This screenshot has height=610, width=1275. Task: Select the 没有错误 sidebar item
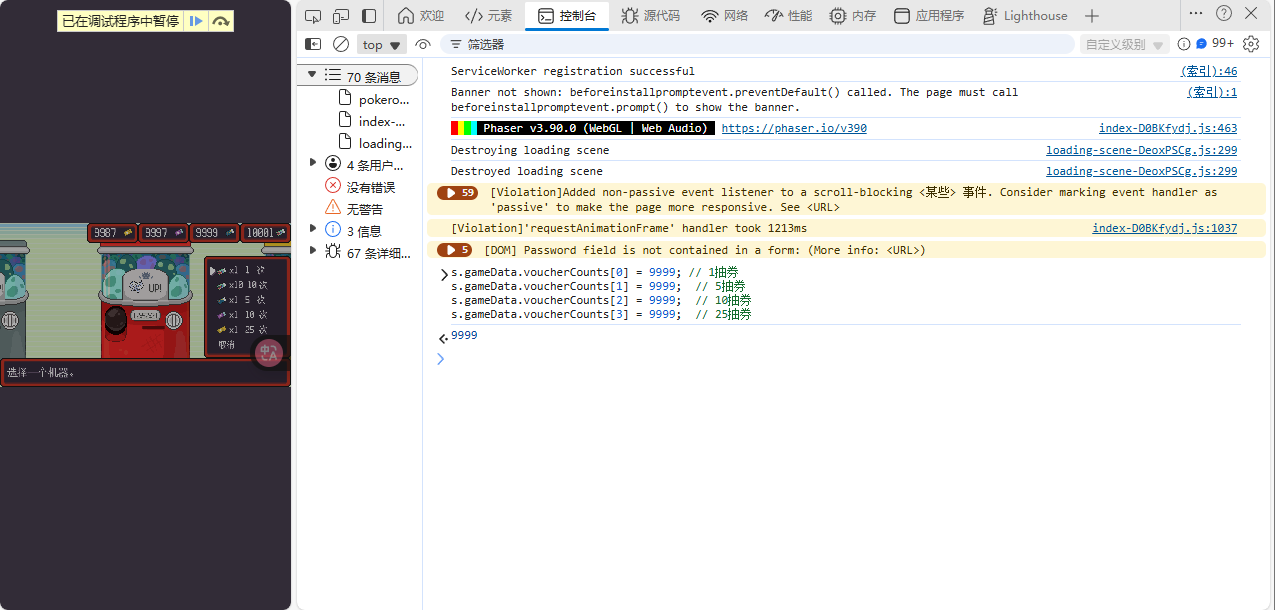click(370, 187)
